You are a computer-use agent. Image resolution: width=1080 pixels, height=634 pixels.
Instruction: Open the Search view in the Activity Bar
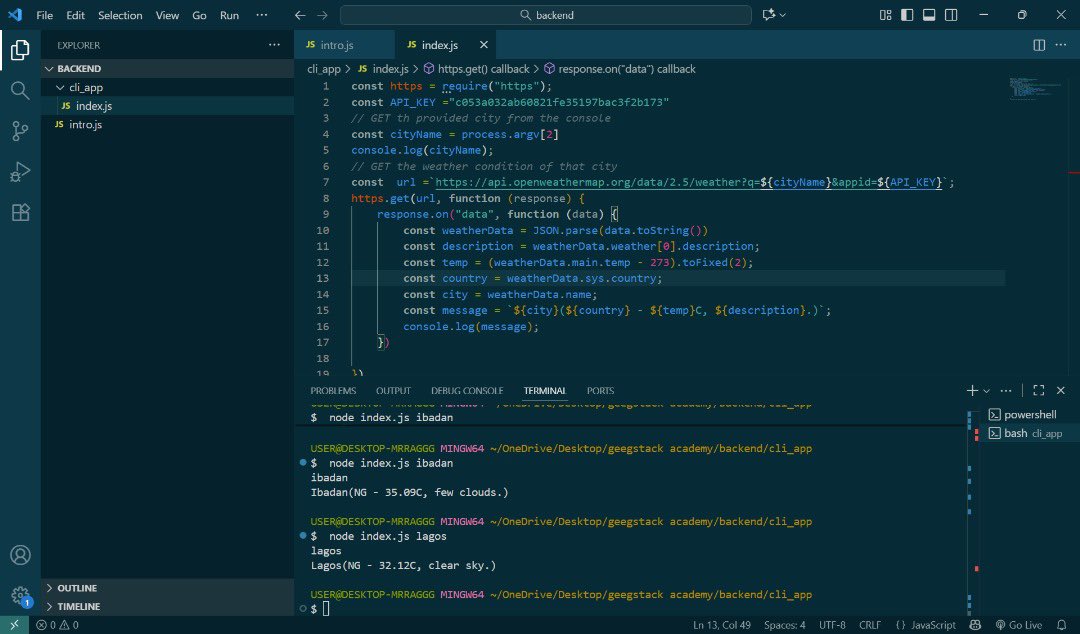[20, 91]
